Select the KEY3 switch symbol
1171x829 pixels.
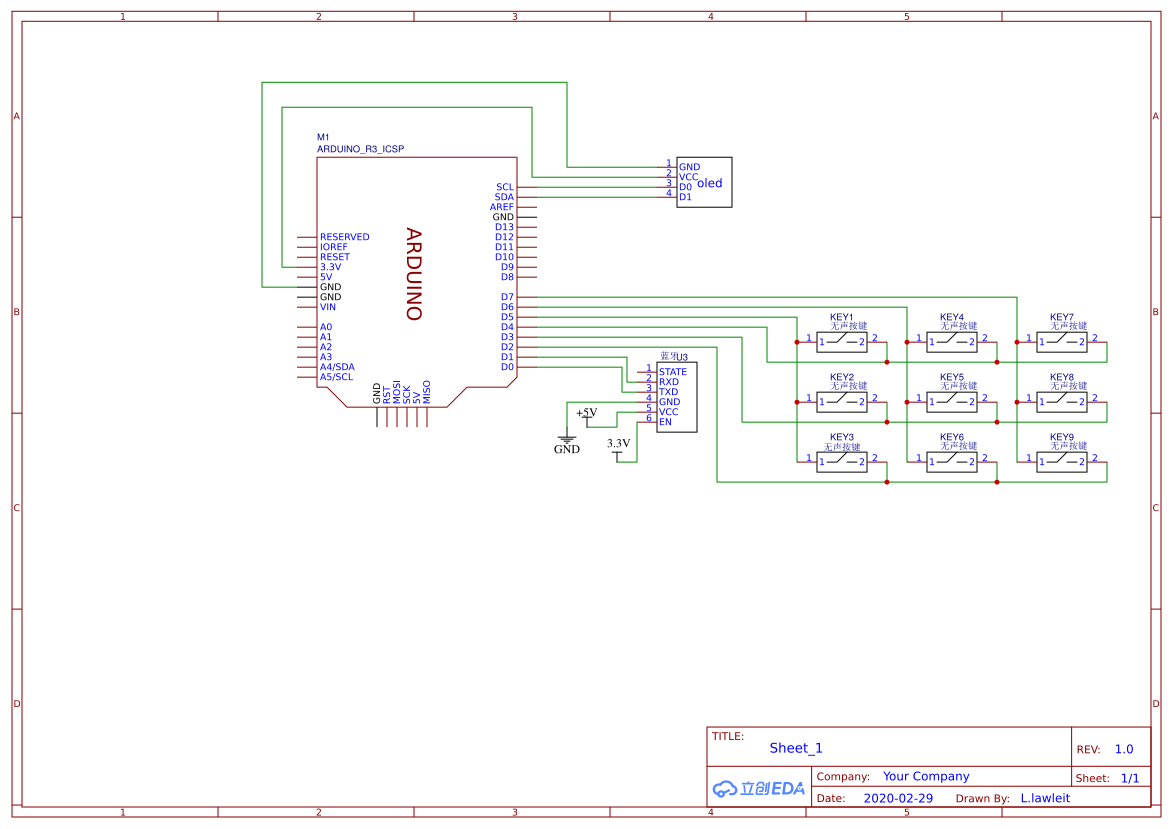coord(842,462)
